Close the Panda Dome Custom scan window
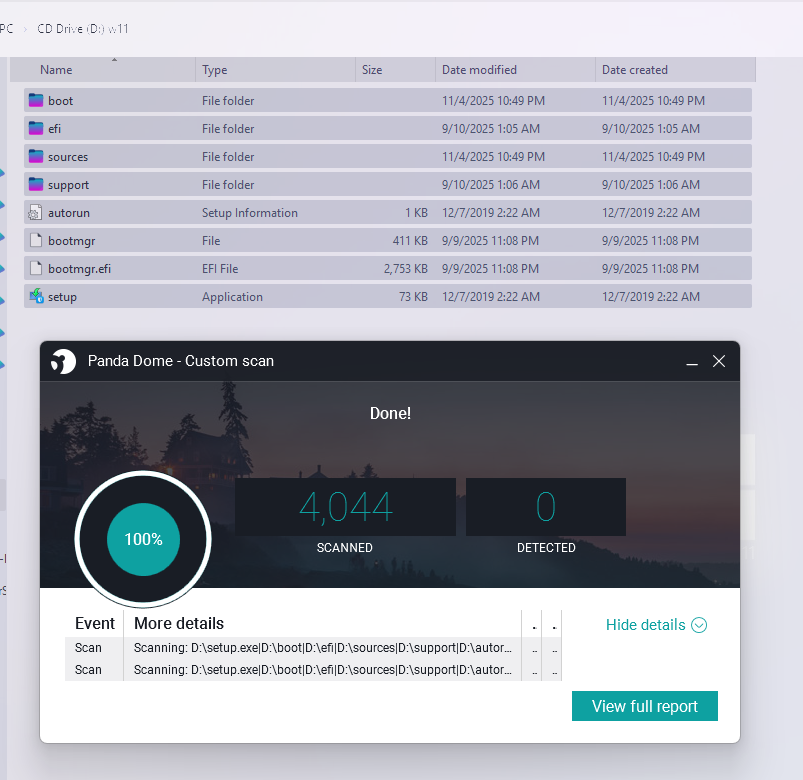The image size is (803, 780). (719, 362)
